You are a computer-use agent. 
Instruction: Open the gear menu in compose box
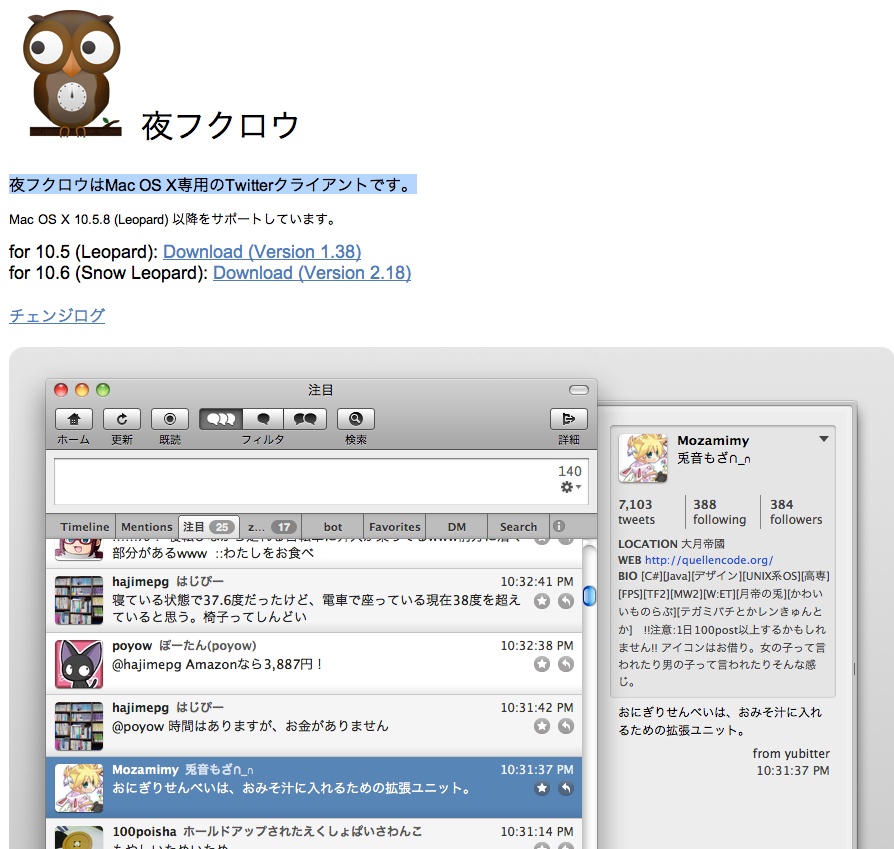click(x=570, y=487)
